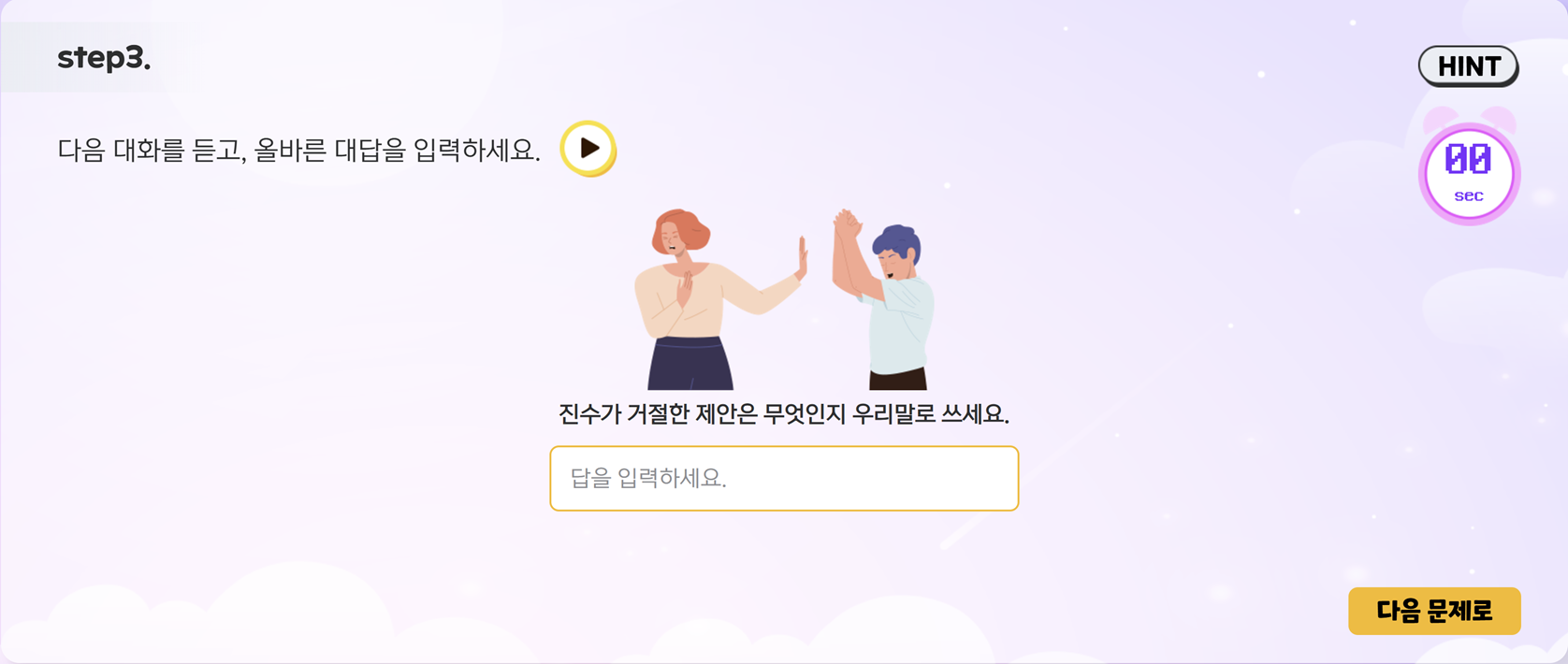1568x664 pixels.
Task: Click the step3. heading label
Action: [104, 58]
